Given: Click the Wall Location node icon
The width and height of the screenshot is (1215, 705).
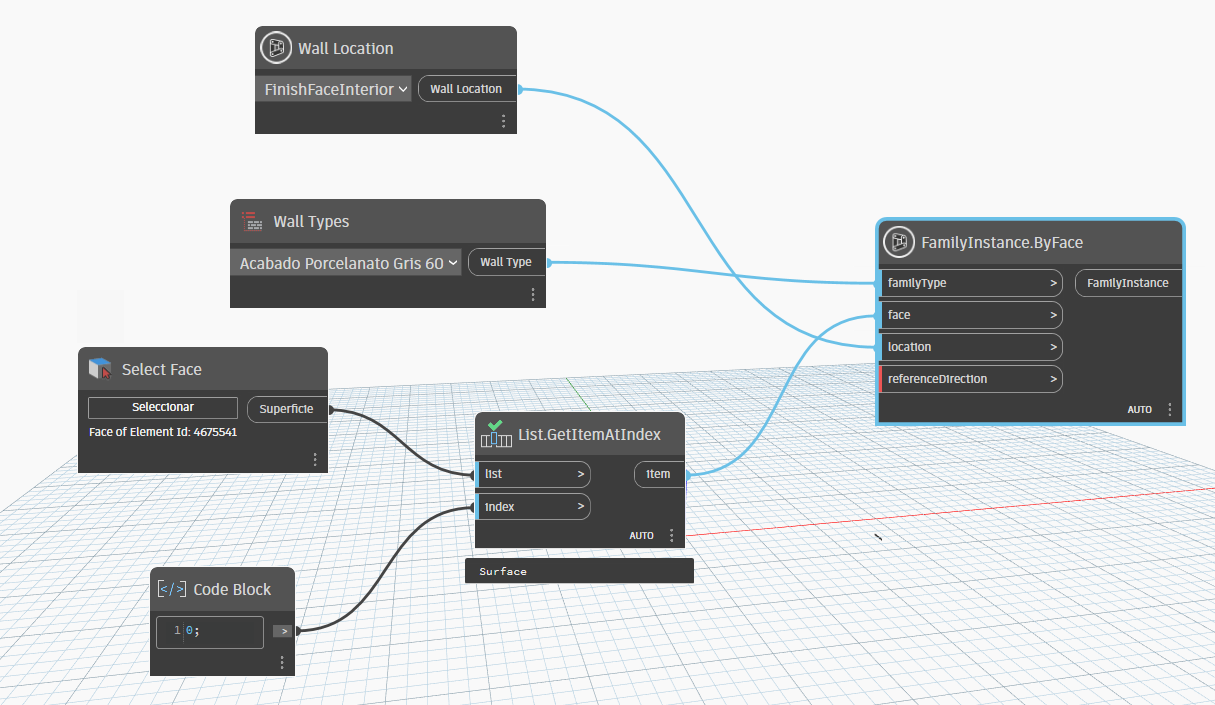Looking at the screenshot, I should pos(276,48).
